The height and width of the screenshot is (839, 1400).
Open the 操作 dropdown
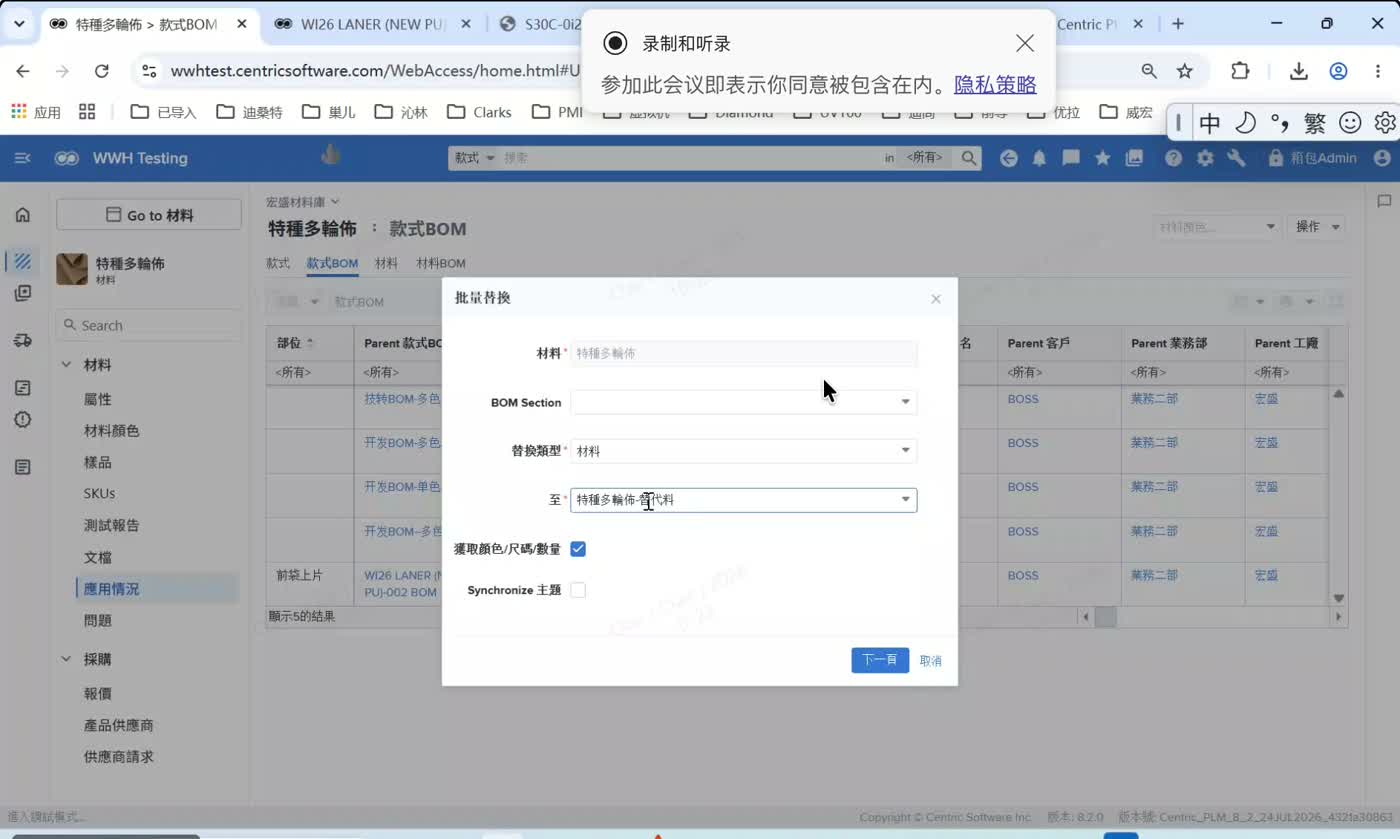click(1316, 227)
